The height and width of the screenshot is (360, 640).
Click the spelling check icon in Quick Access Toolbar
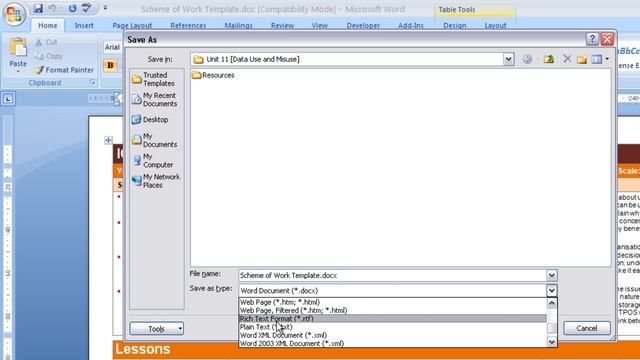pyautogui.click(x=87, y=8)
